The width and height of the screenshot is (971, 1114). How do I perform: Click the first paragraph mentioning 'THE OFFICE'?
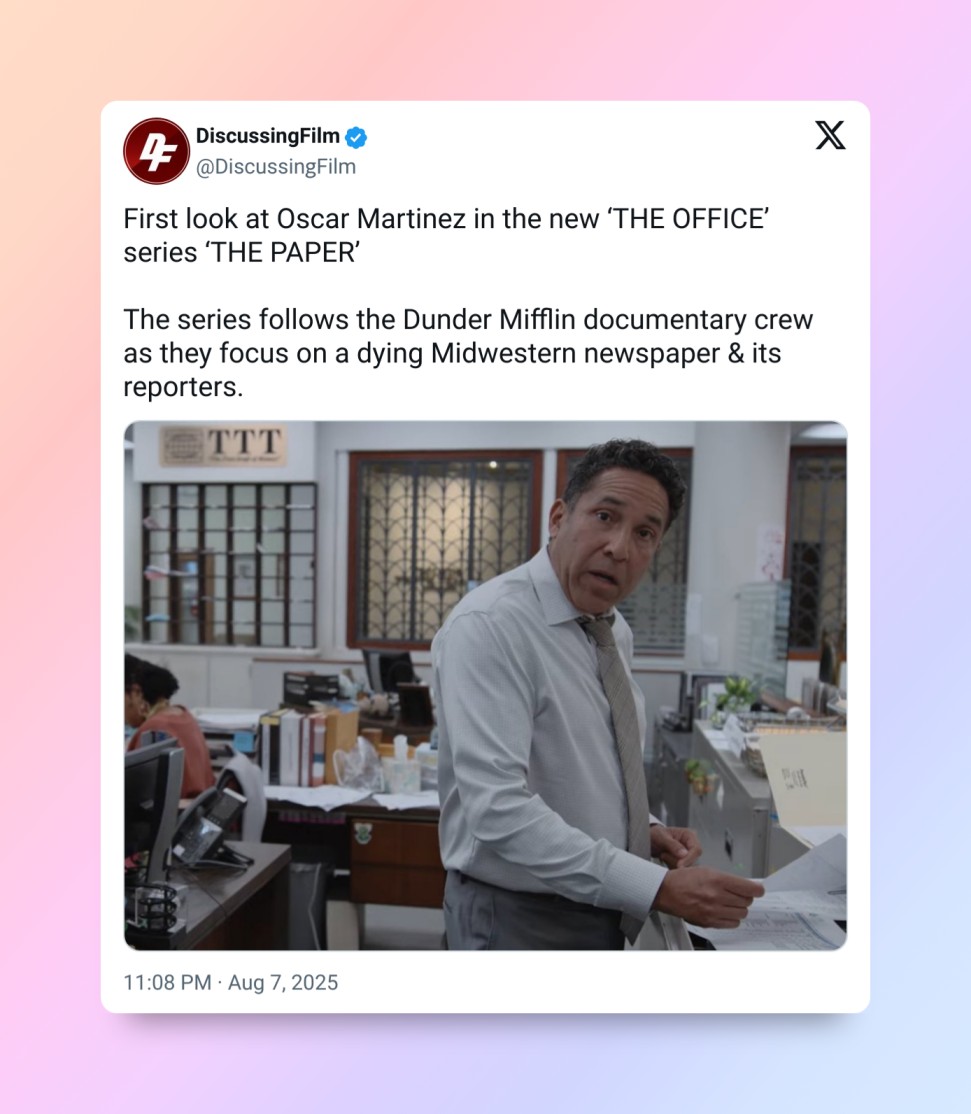point(446,236)
